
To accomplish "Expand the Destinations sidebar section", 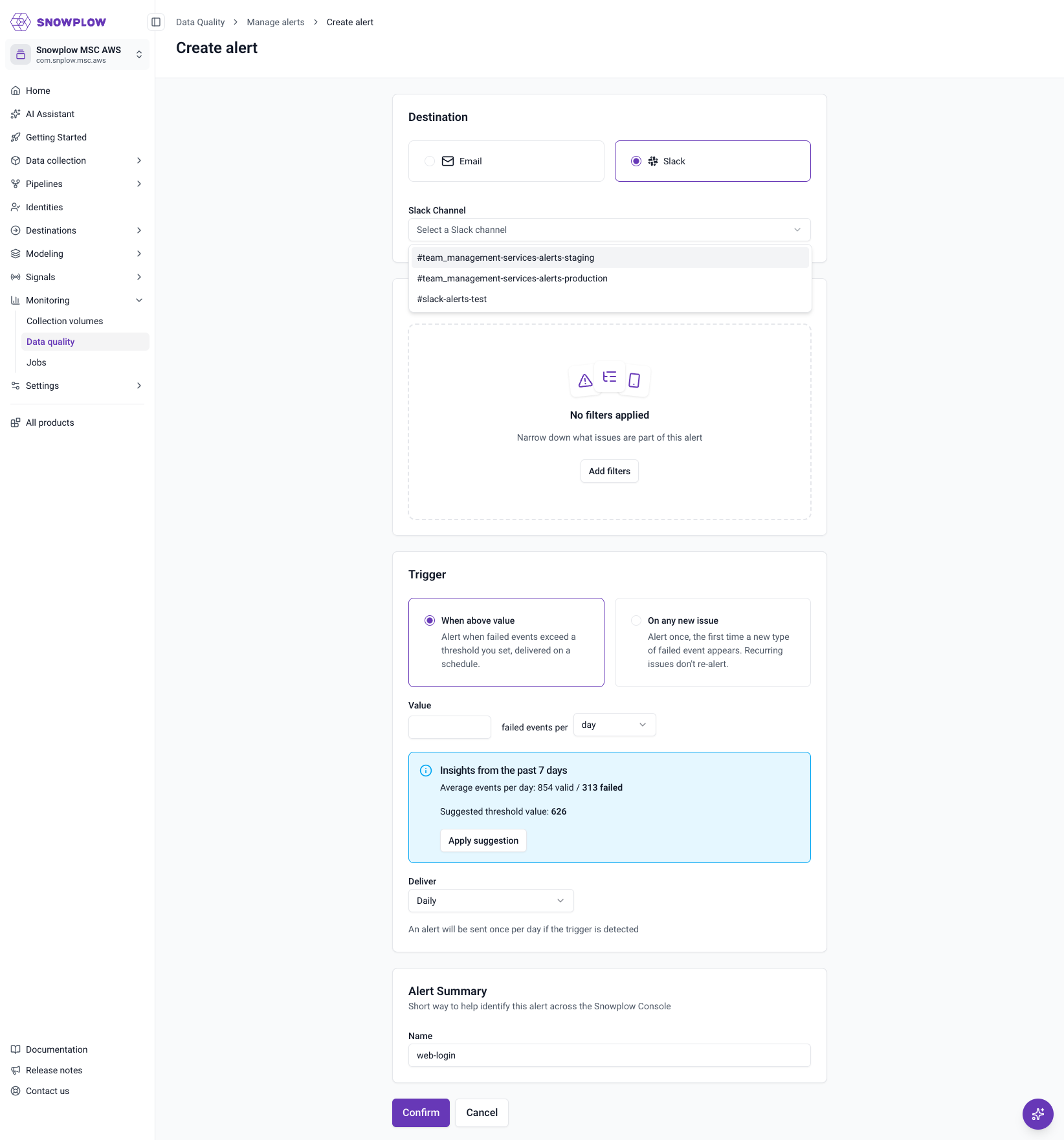I will tap(77, 230).
